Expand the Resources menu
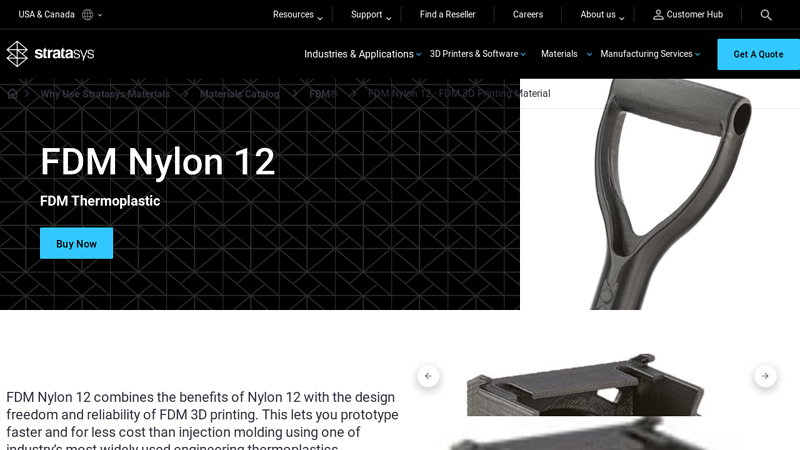800x450 pixels. (x=297, y=15)
